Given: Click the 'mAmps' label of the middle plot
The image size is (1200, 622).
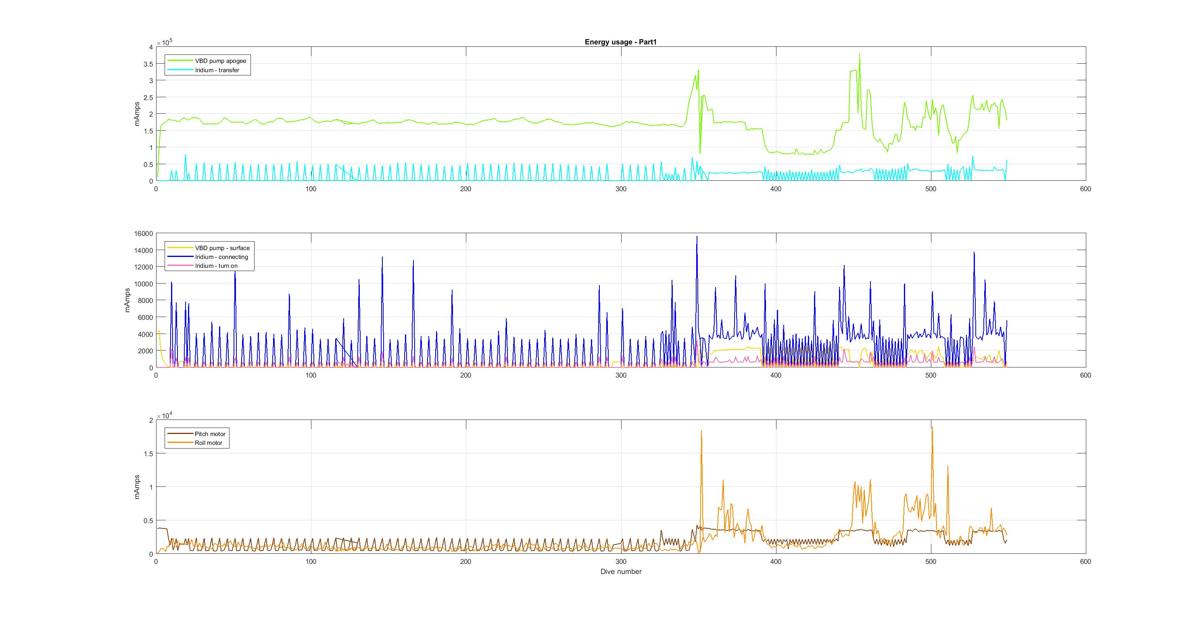Looking at the screenshot, I should (x=129, y=301).
